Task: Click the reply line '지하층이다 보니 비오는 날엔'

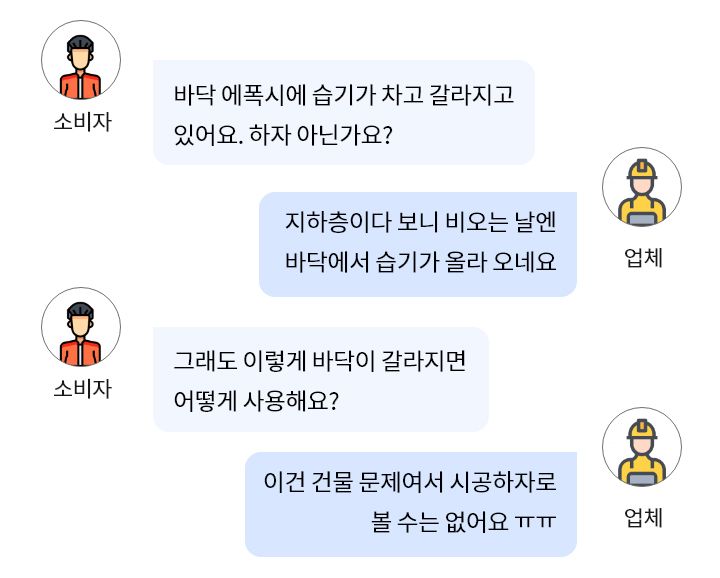Action: tap(420, 222)
